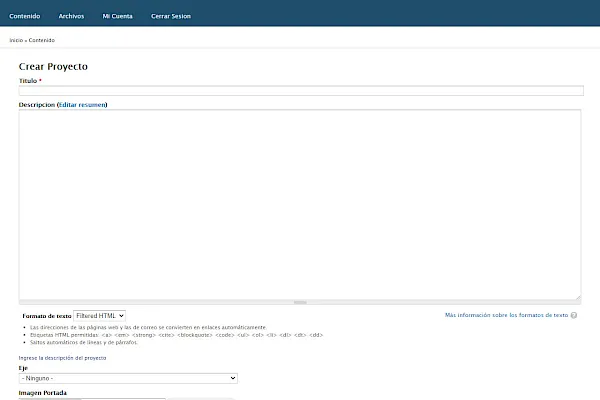Open the Contenido menu item
Image resolution: width=600 pixels, height=400 pixels.
(x=25, y=16)
